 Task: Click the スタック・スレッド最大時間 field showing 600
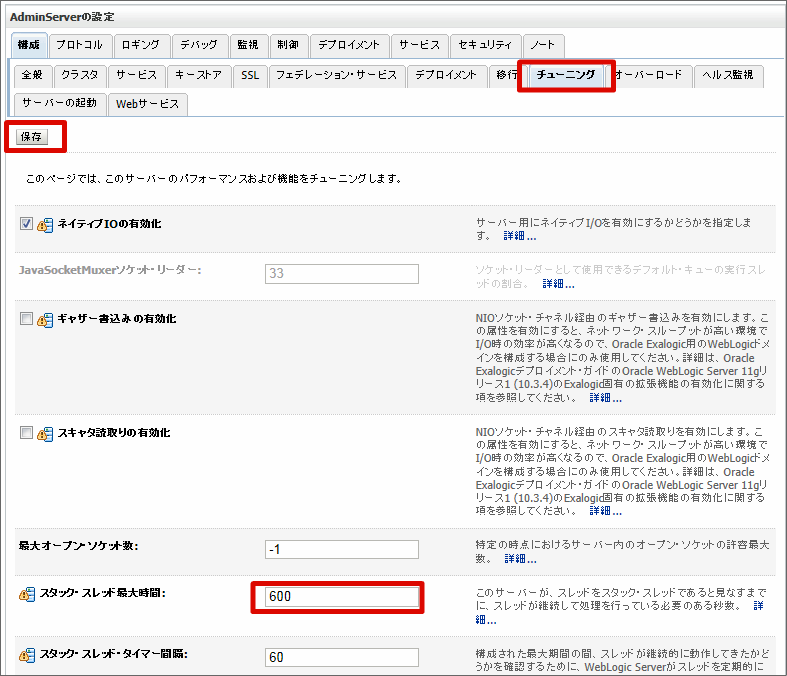point(342,597)
